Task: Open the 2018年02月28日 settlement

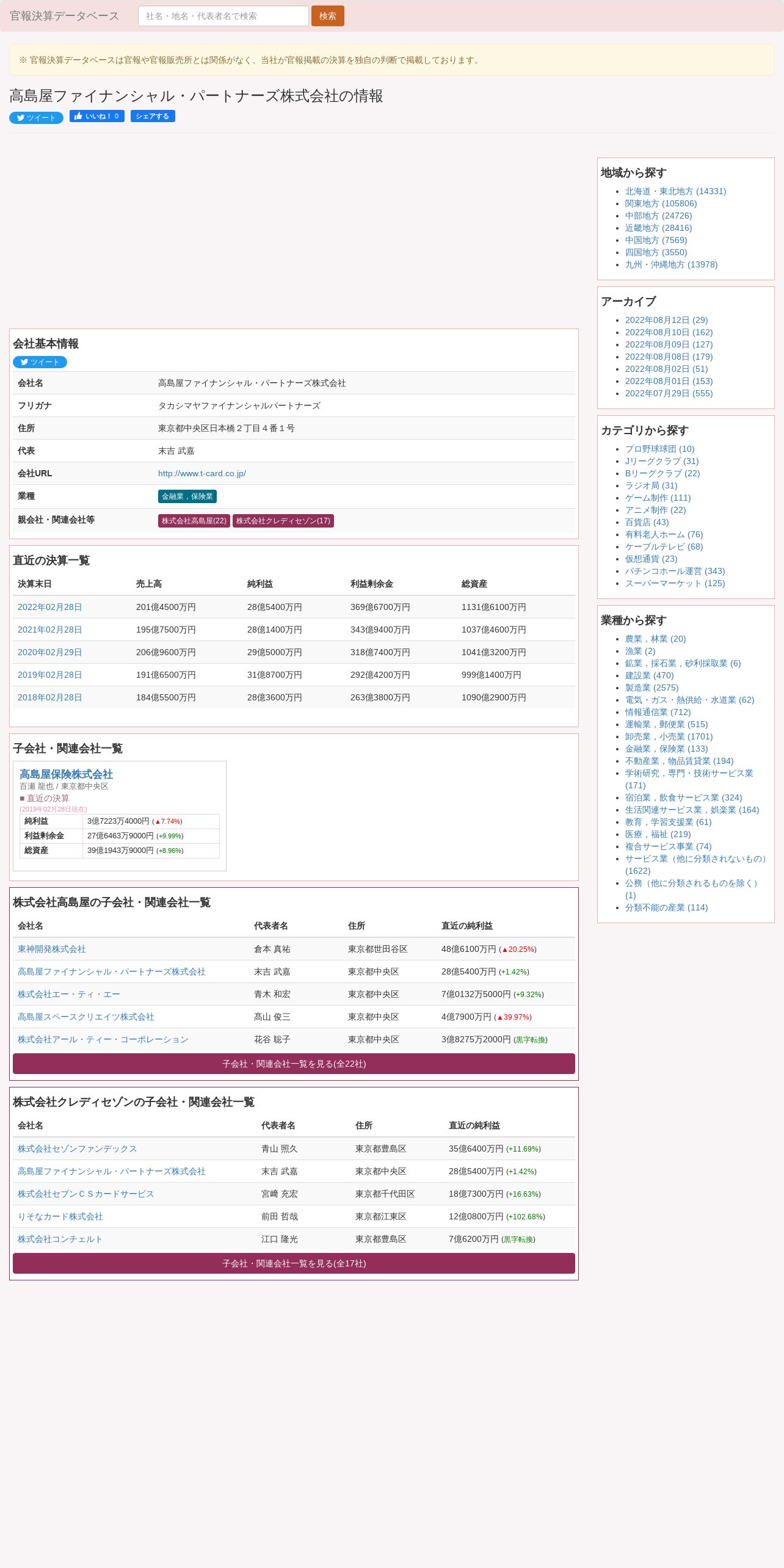Action: (49, 697)
